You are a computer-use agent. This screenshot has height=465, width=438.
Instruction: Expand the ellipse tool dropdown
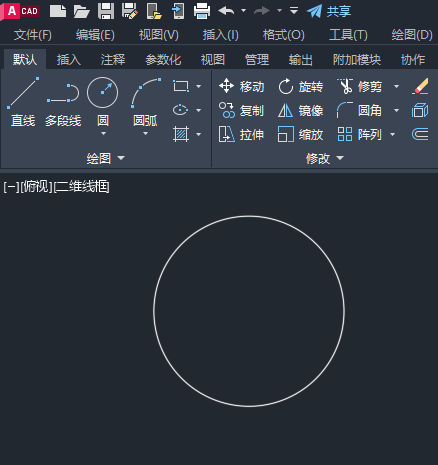click(x=199, y=110)
